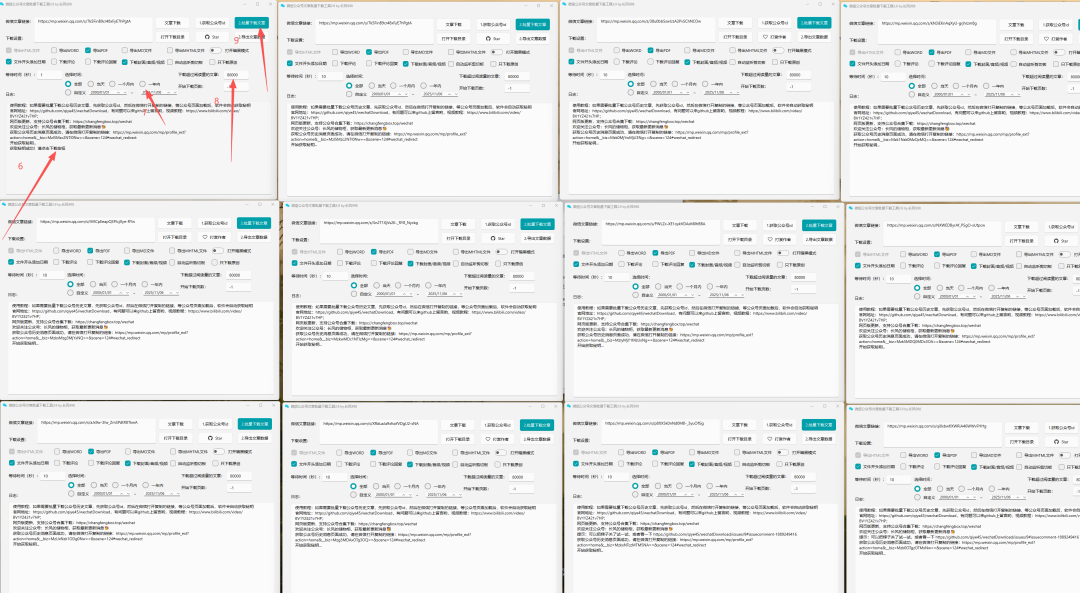This screenshot has height=593, width=1080.
Task: Click title bar app icon of middle row second window
Action: pyautogui.click(x=289, y=205)
